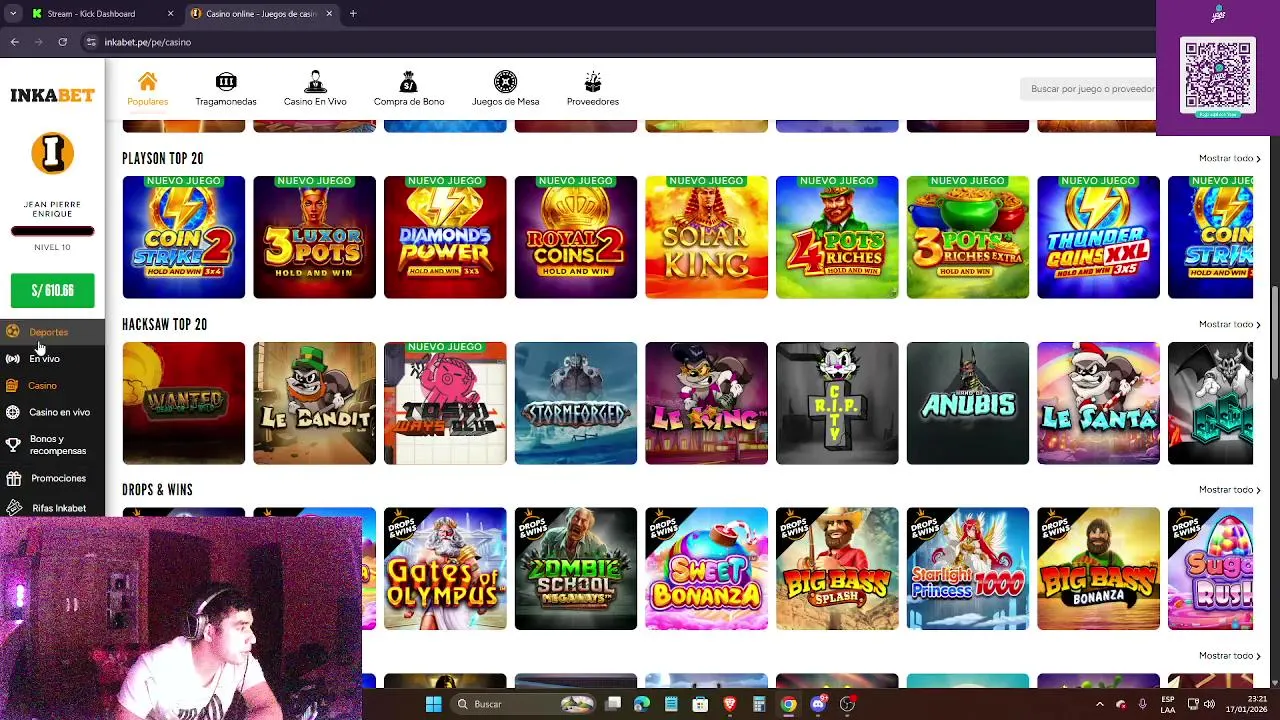Viewport: 1280px width, 720px height.
Task: Launch the Stormforged game
Action: tap(575, 403)
